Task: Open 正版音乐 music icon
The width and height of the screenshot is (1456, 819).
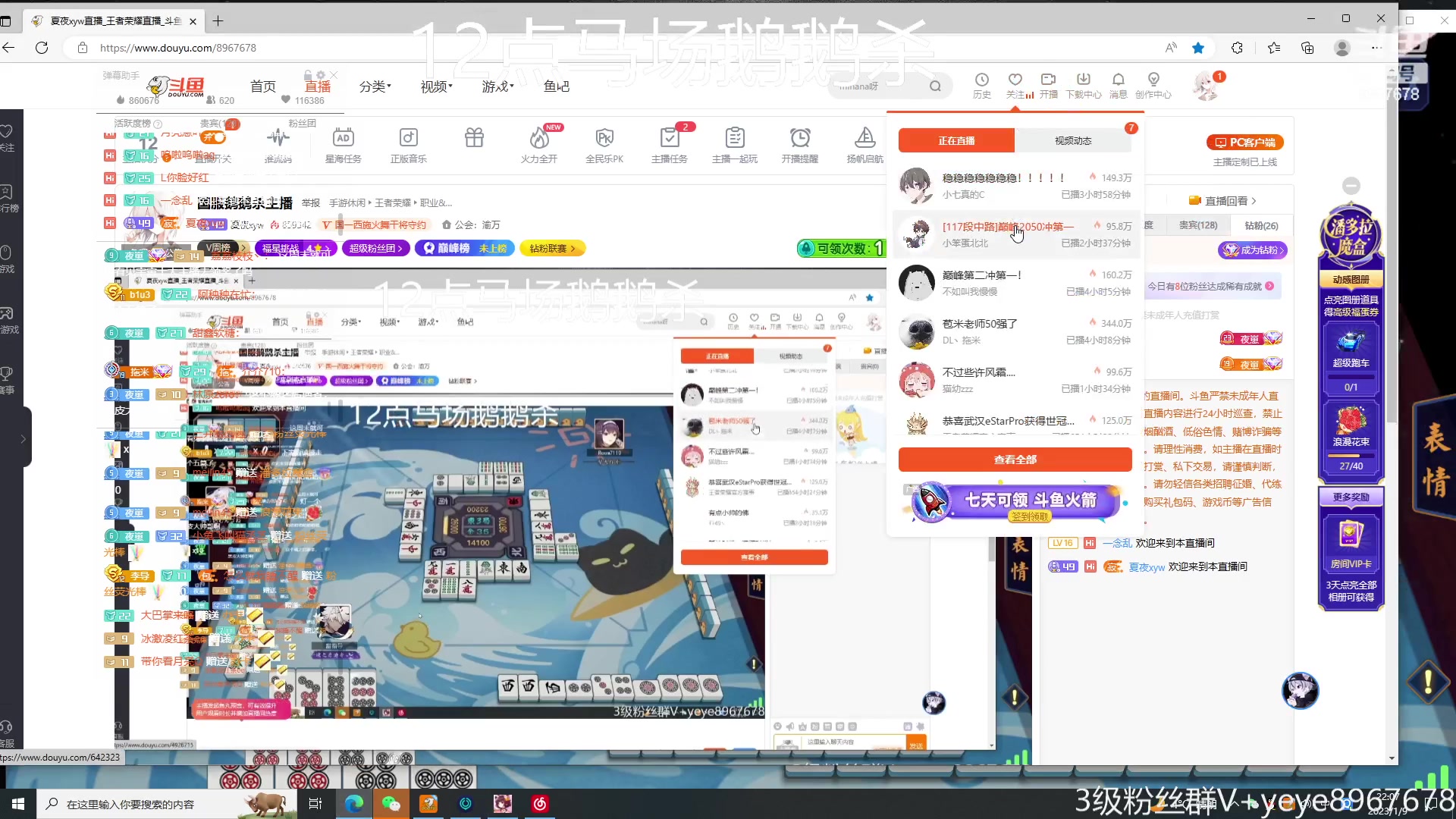Action: 409,144
